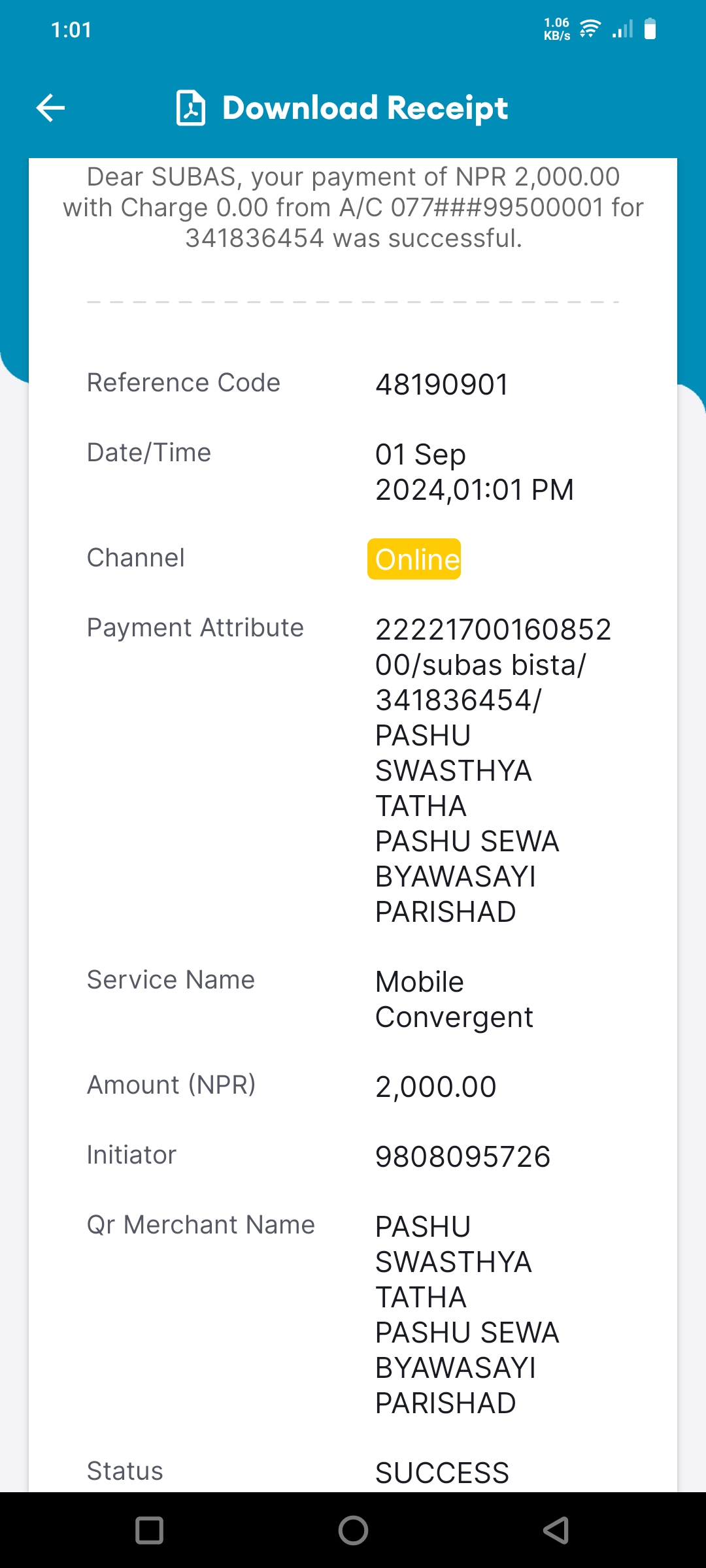Tap the Payment Attribute value text
The image size is (706, 1568).
pyautogui.click(x=494, y=771)
